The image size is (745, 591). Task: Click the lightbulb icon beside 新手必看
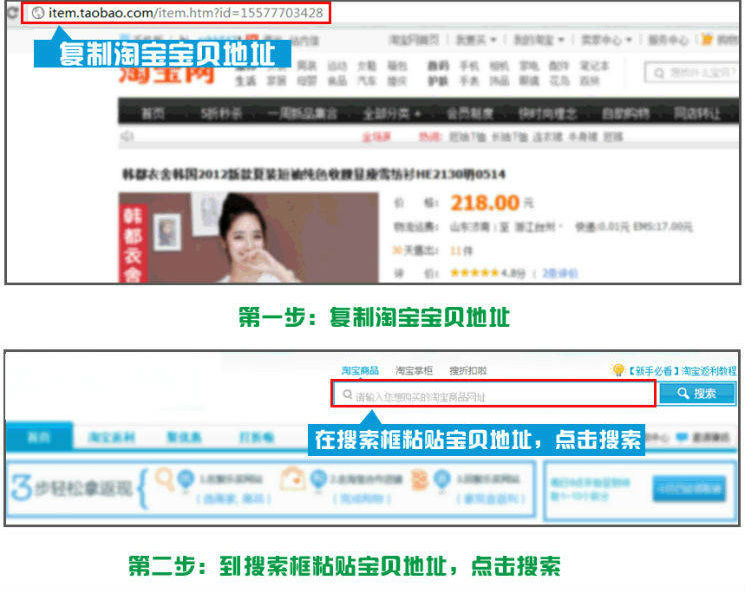(x=618, y=370)
